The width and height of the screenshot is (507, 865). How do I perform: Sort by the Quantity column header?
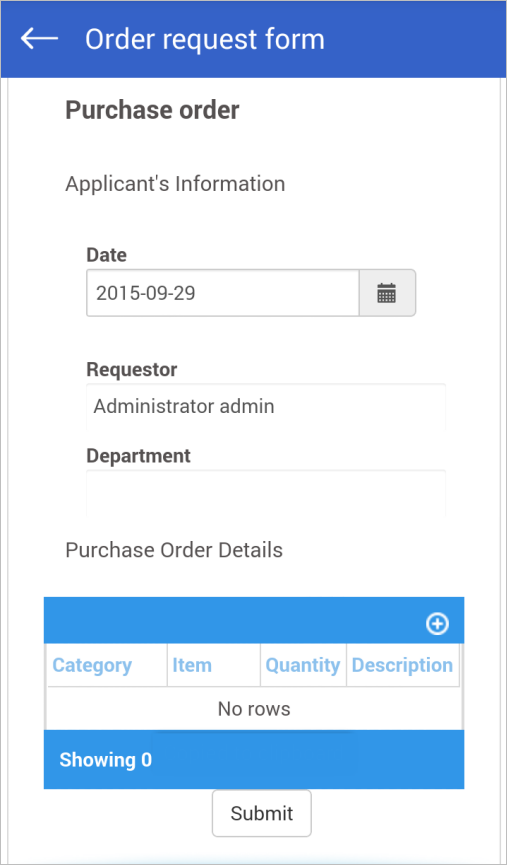(x=303, y=665)
